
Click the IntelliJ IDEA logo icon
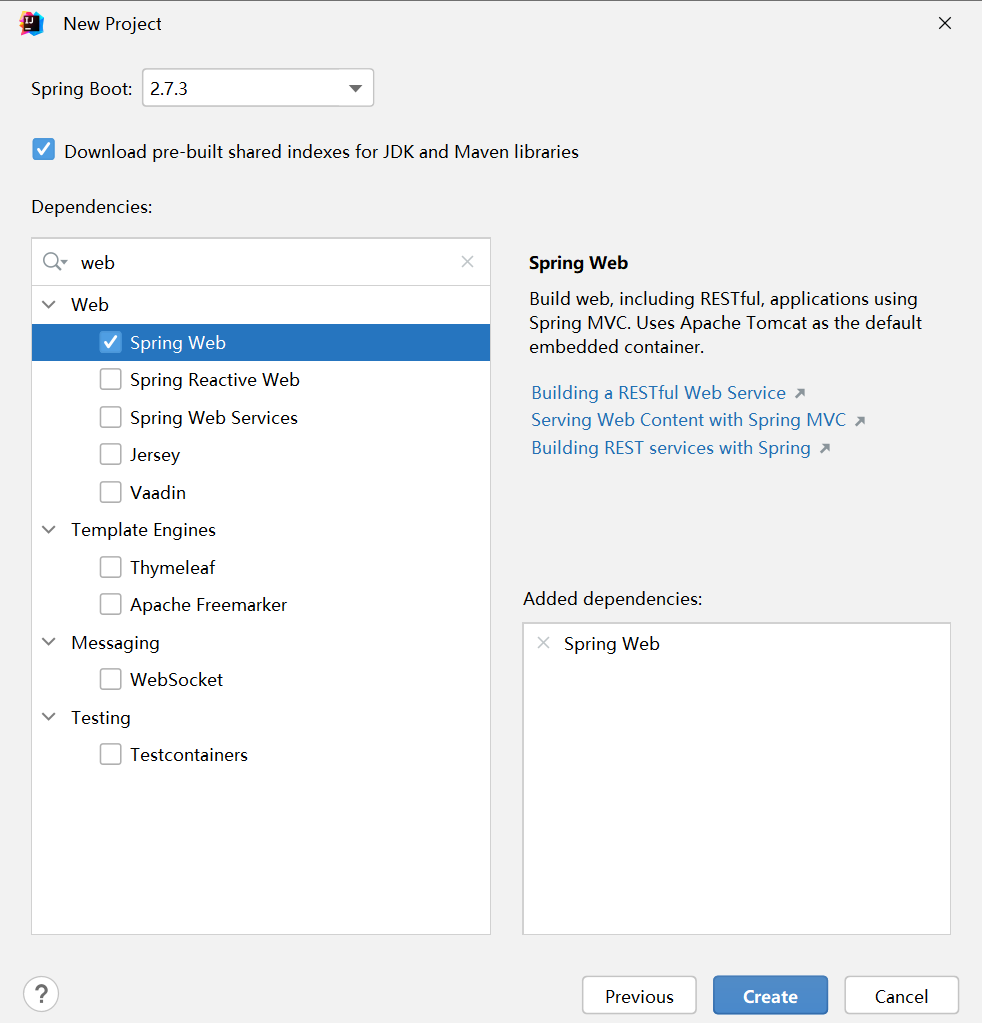[31, 24]
